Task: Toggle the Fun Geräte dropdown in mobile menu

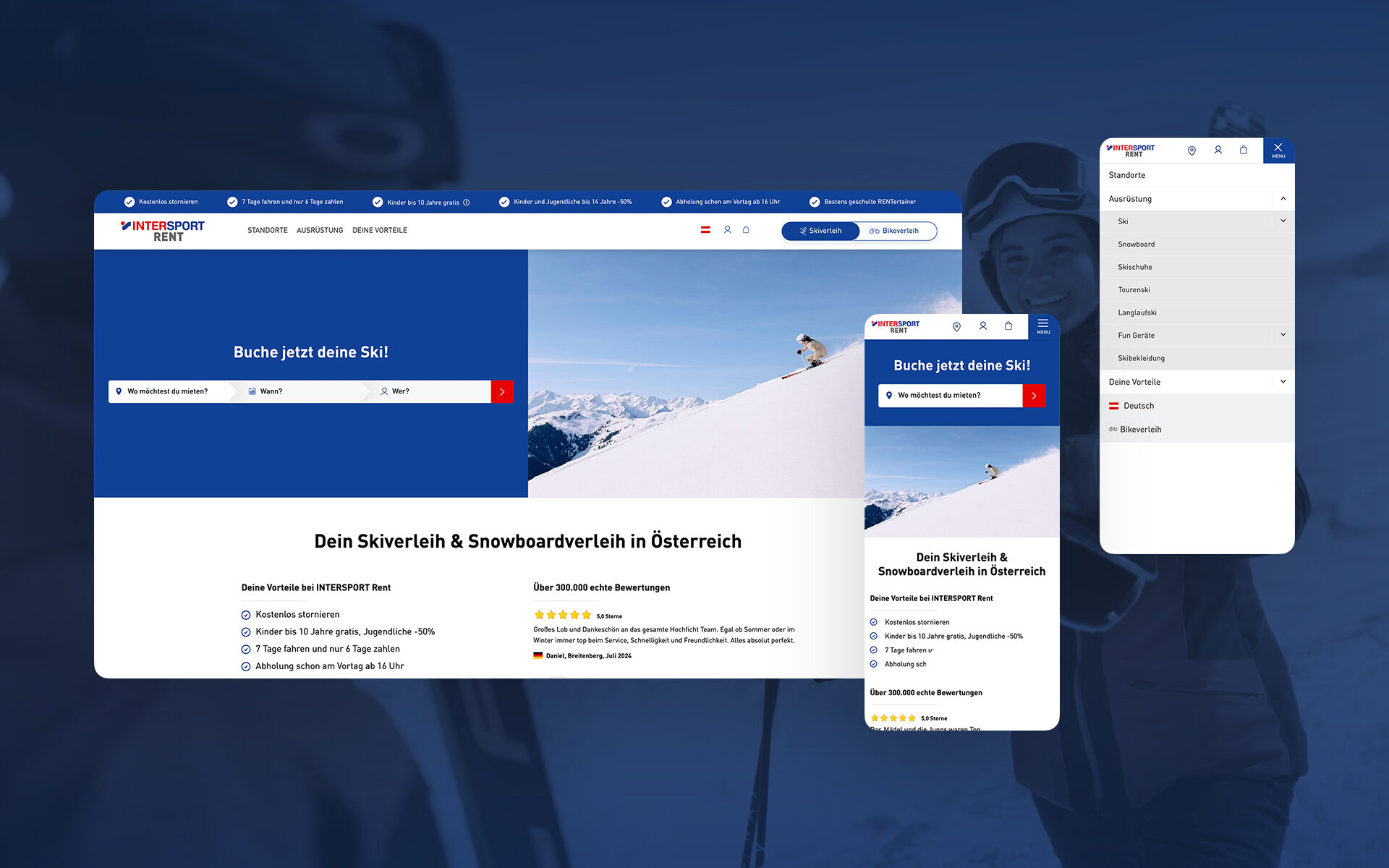Action: click(x=1278, y=335)
